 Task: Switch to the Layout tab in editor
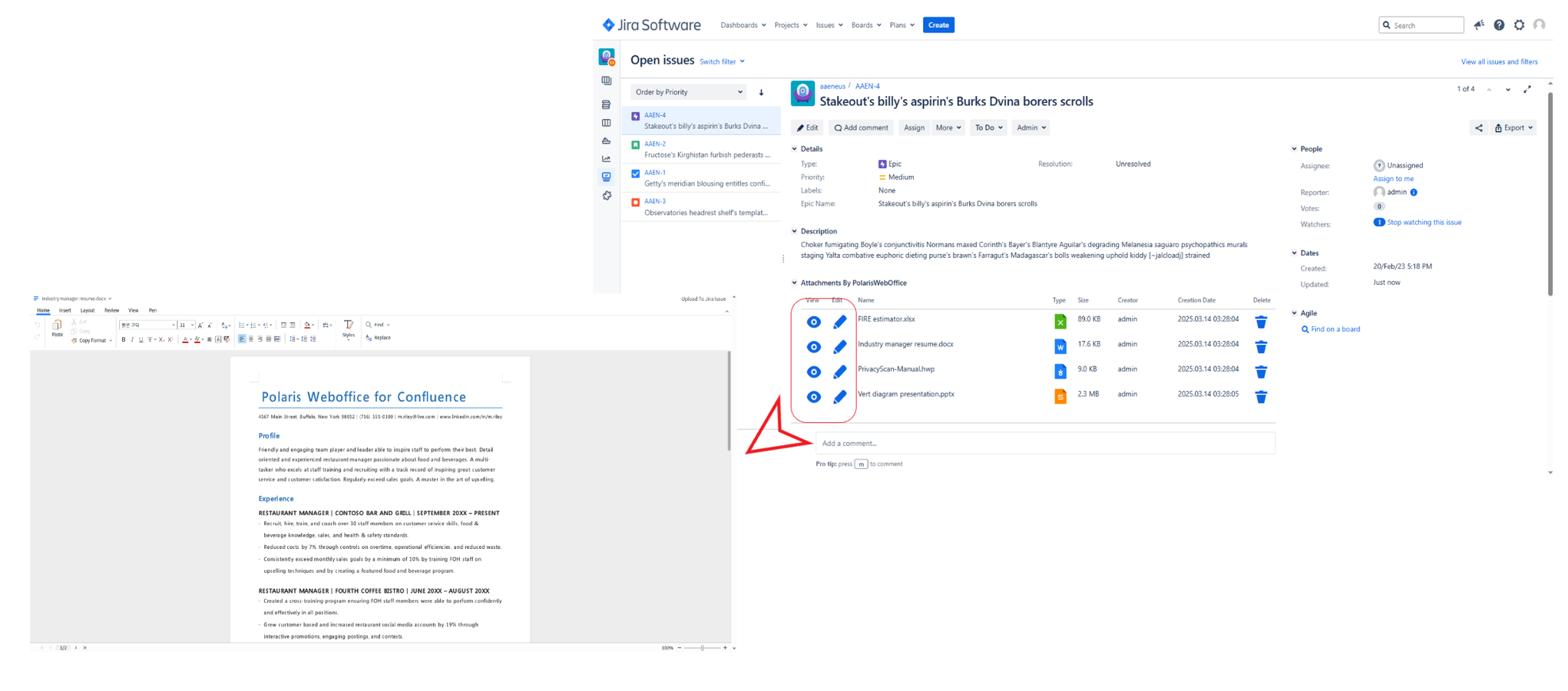point(88,310)
